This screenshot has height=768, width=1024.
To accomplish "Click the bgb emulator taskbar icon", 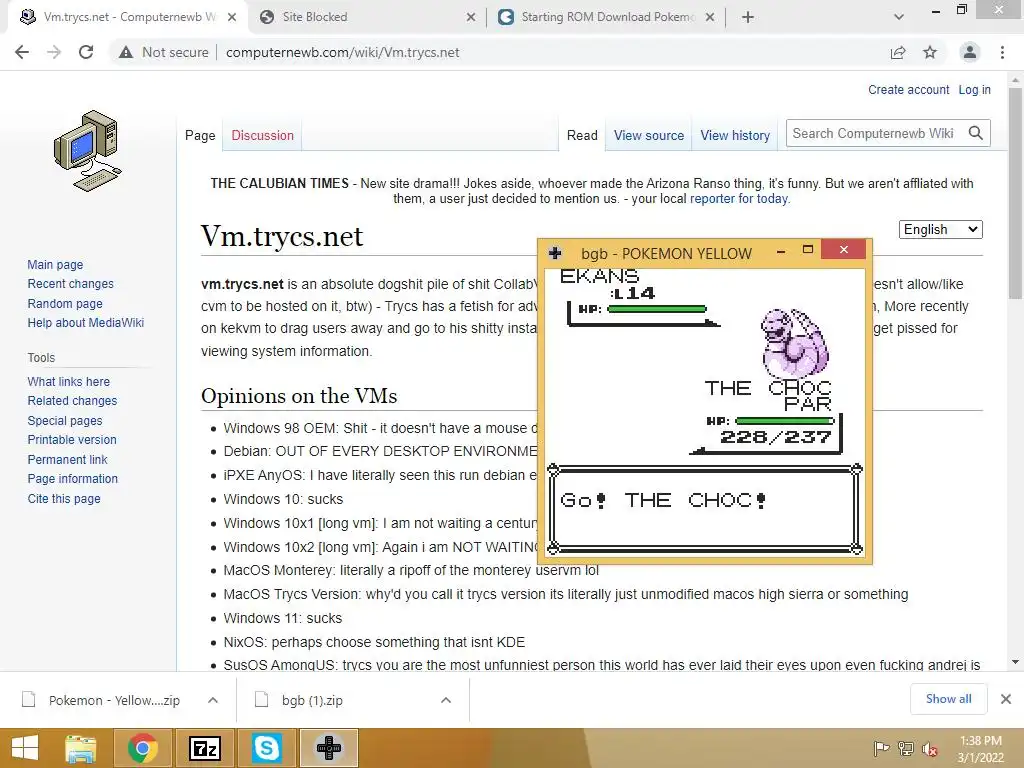I will tap(328, 748).
